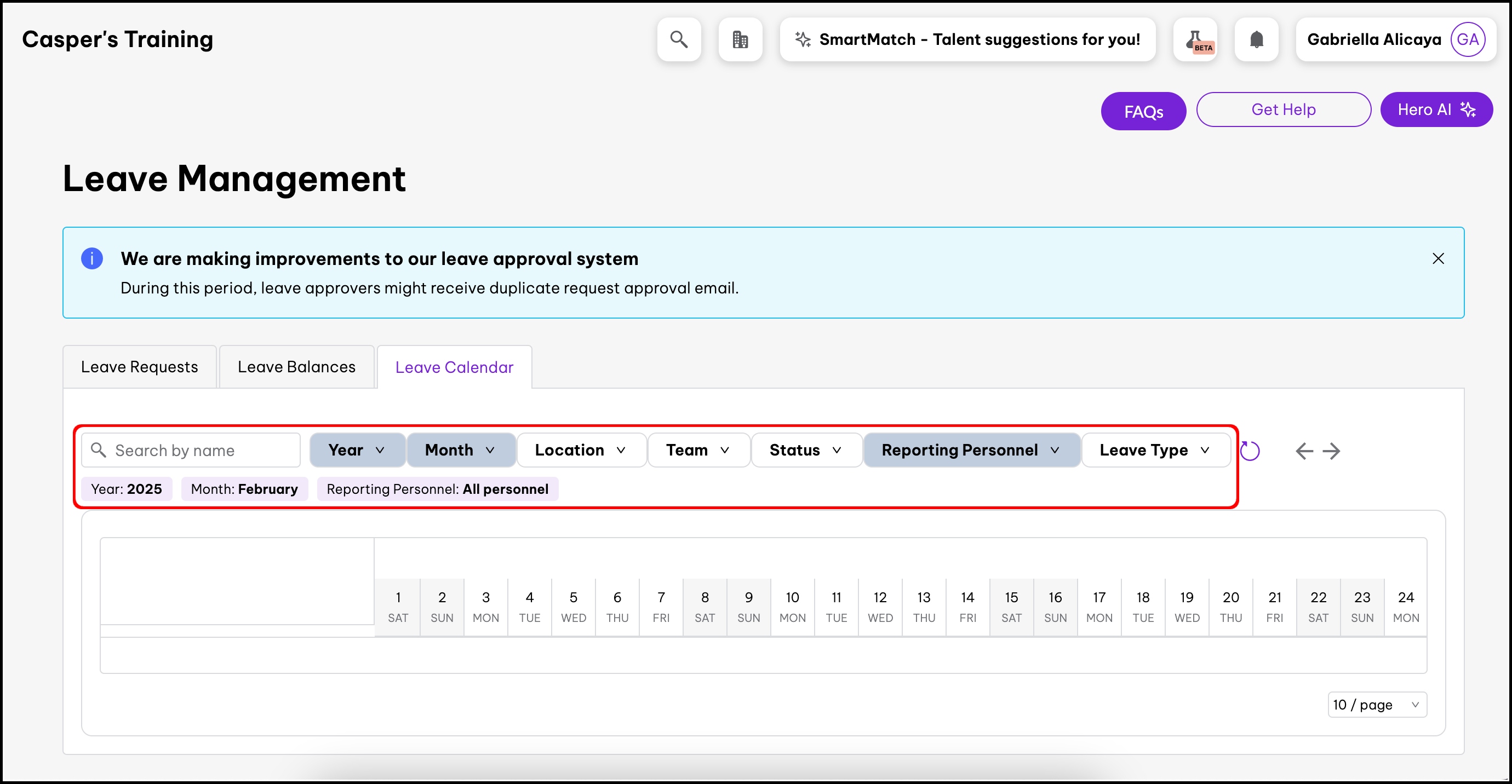Viewport: 1512px width, 784px height.
Task: Select day 7 FRI column header
Action: point(661,608)
